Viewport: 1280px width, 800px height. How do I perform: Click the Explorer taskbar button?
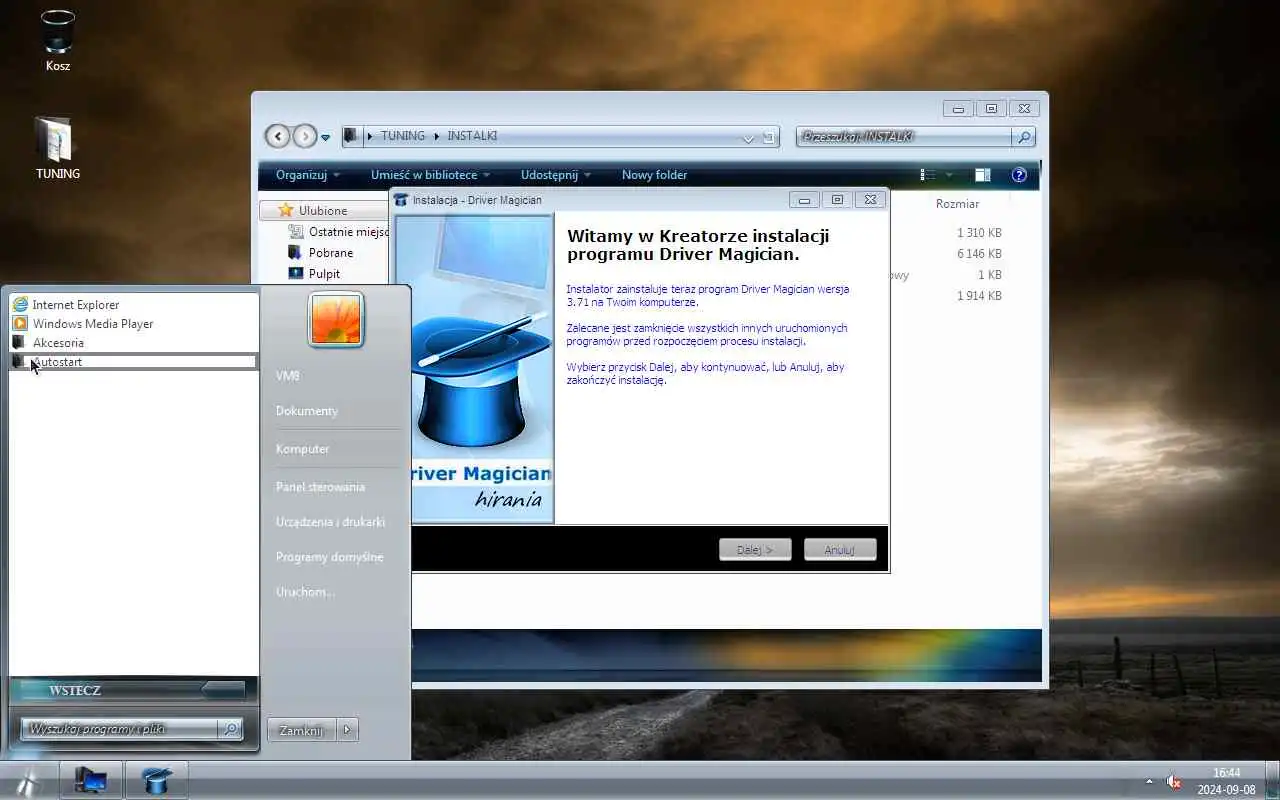tap(91, 781)
